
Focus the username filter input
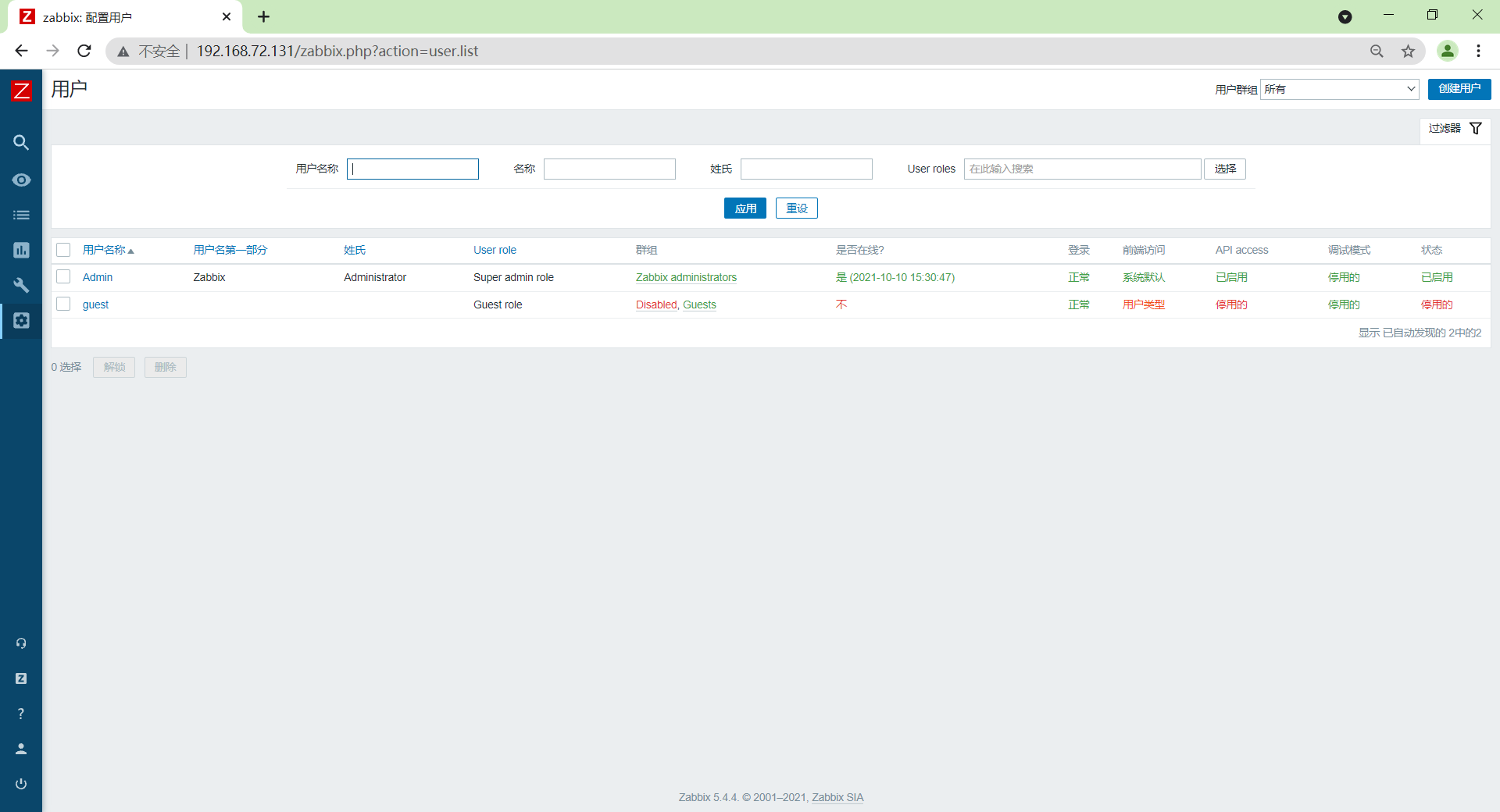click(x=412, y=169)
